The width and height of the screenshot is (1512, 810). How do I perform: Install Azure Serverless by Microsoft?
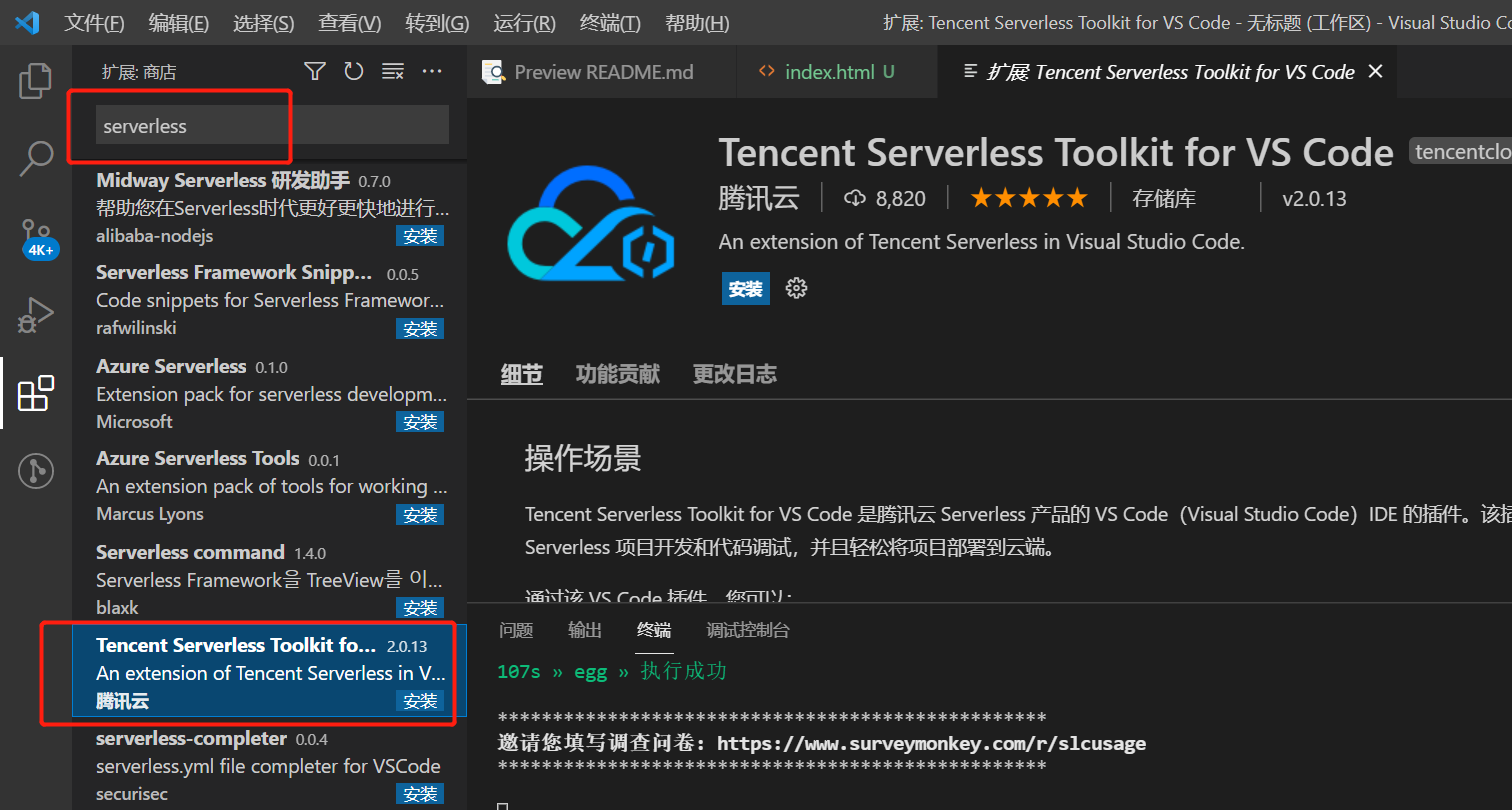coord(420,422)
